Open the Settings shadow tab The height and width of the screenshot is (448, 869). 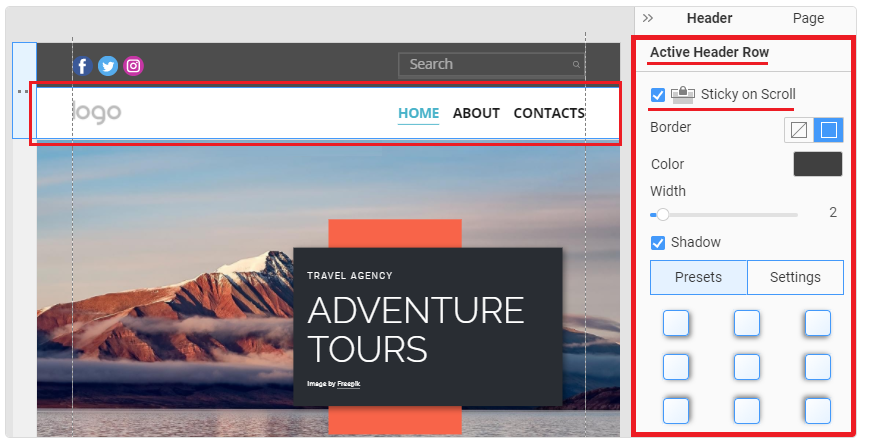(795, 277)
